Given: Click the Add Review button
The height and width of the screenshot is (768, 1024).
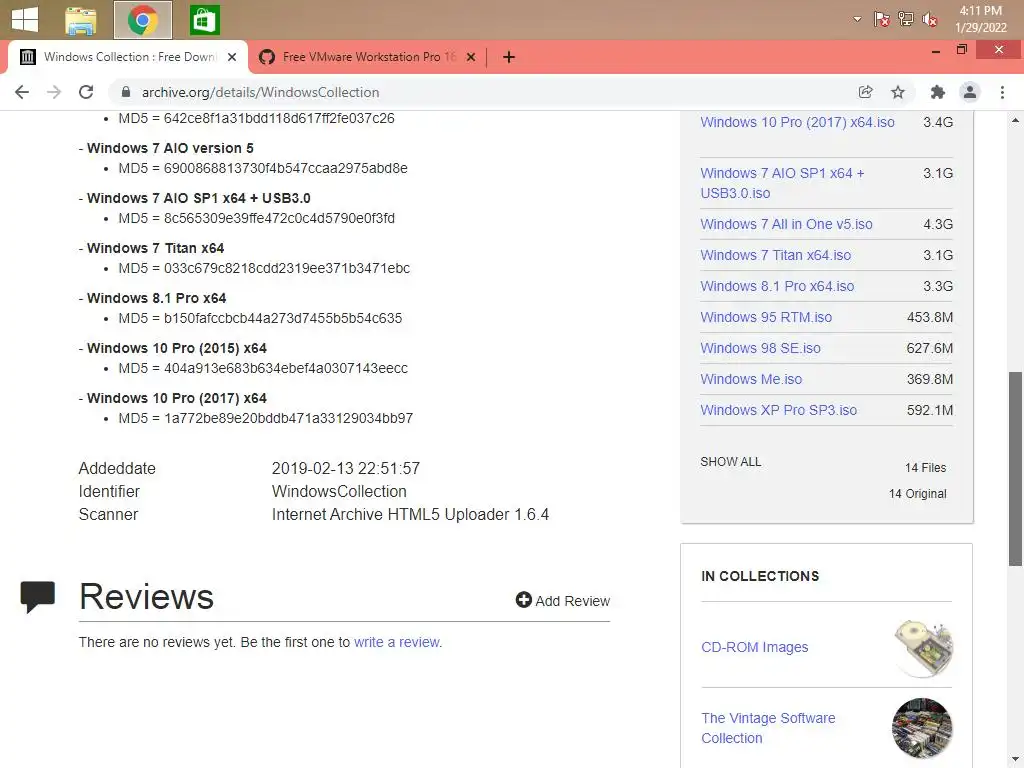Looking at the screenshot, I should 562,600.
